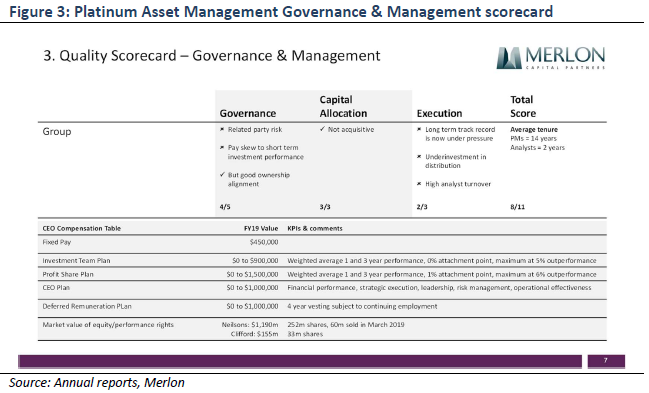Select the Governance column header

(x=248, y=113)
